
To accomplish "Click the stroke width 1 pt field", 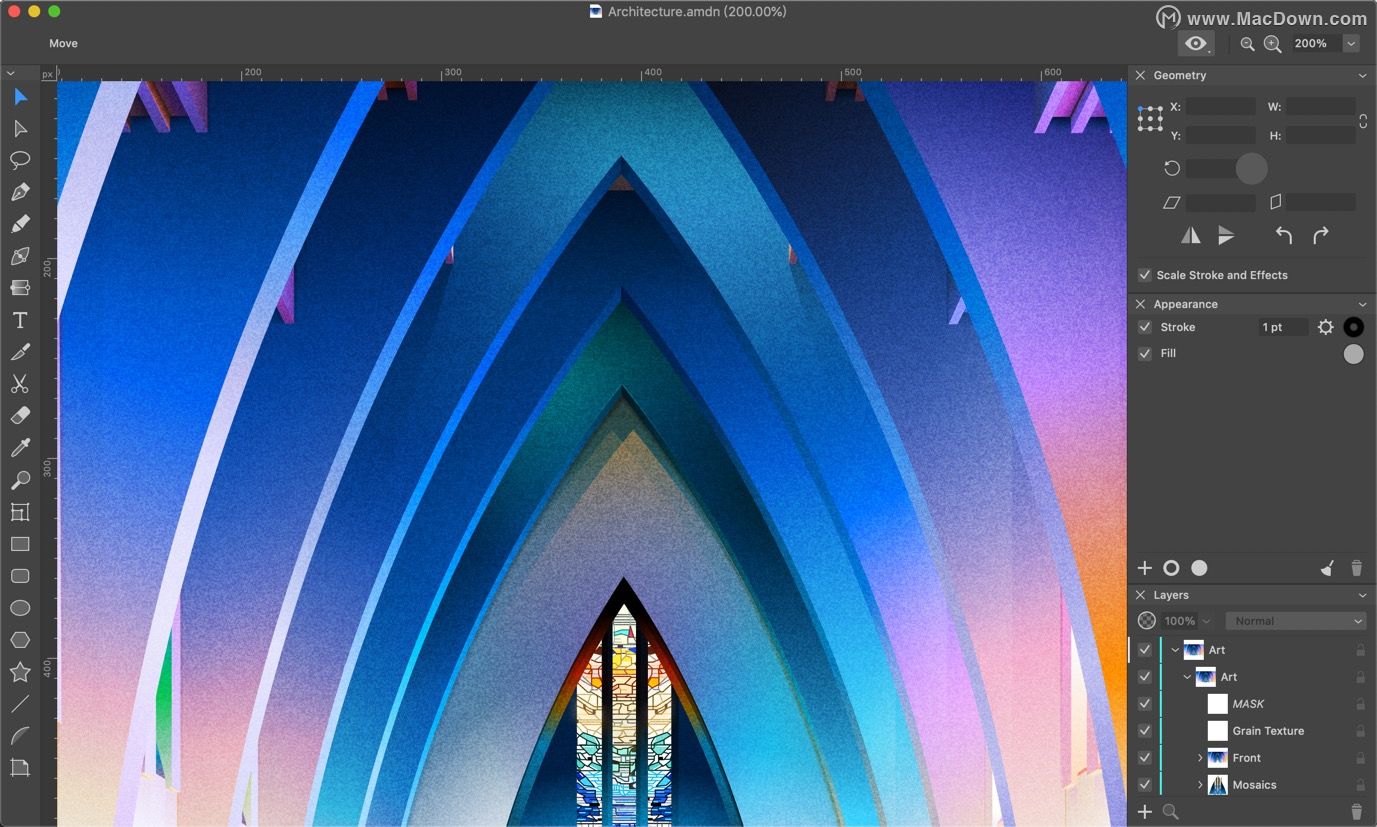I will 1283,327.
